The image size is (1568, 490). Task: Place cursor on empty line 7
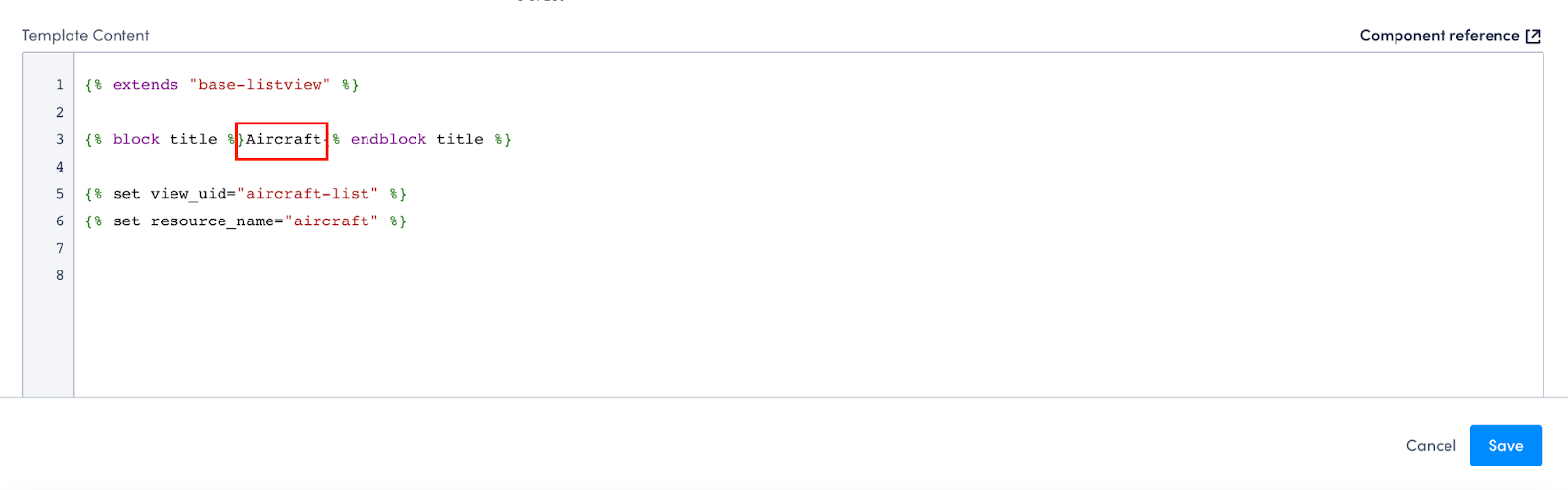[x=808, y=249]
